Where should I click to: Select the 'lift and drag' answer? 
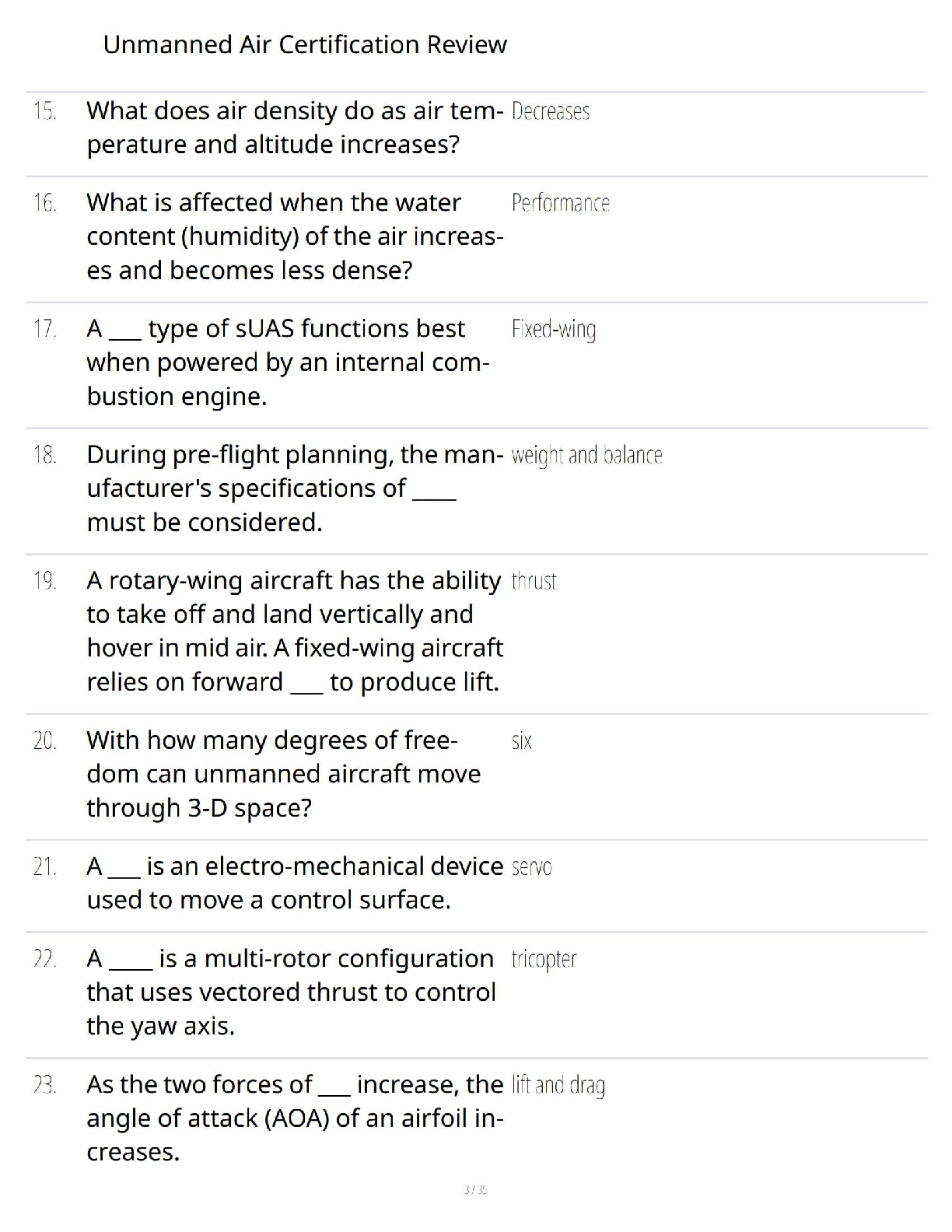point(558,1085)
